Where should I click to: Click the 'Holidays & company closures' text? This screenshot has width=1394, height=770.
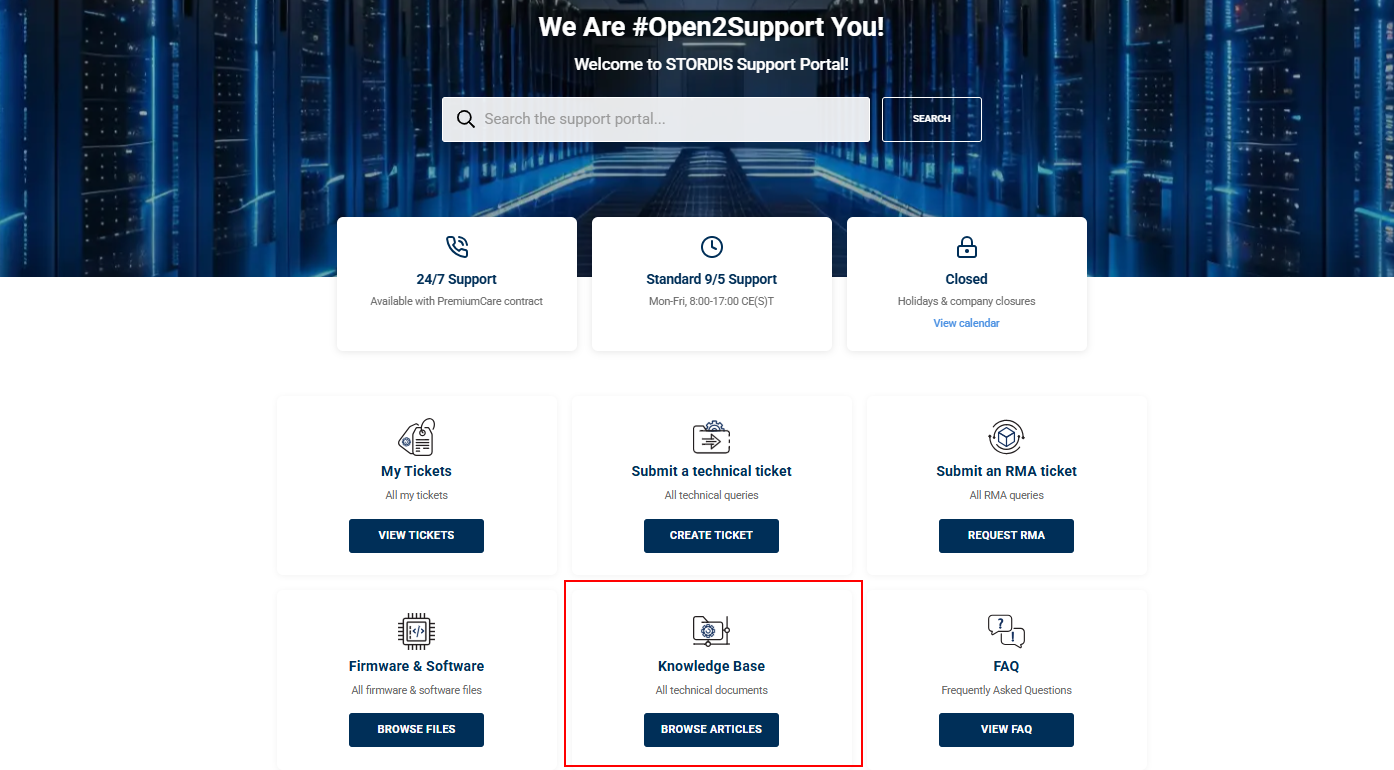point(966,301)
